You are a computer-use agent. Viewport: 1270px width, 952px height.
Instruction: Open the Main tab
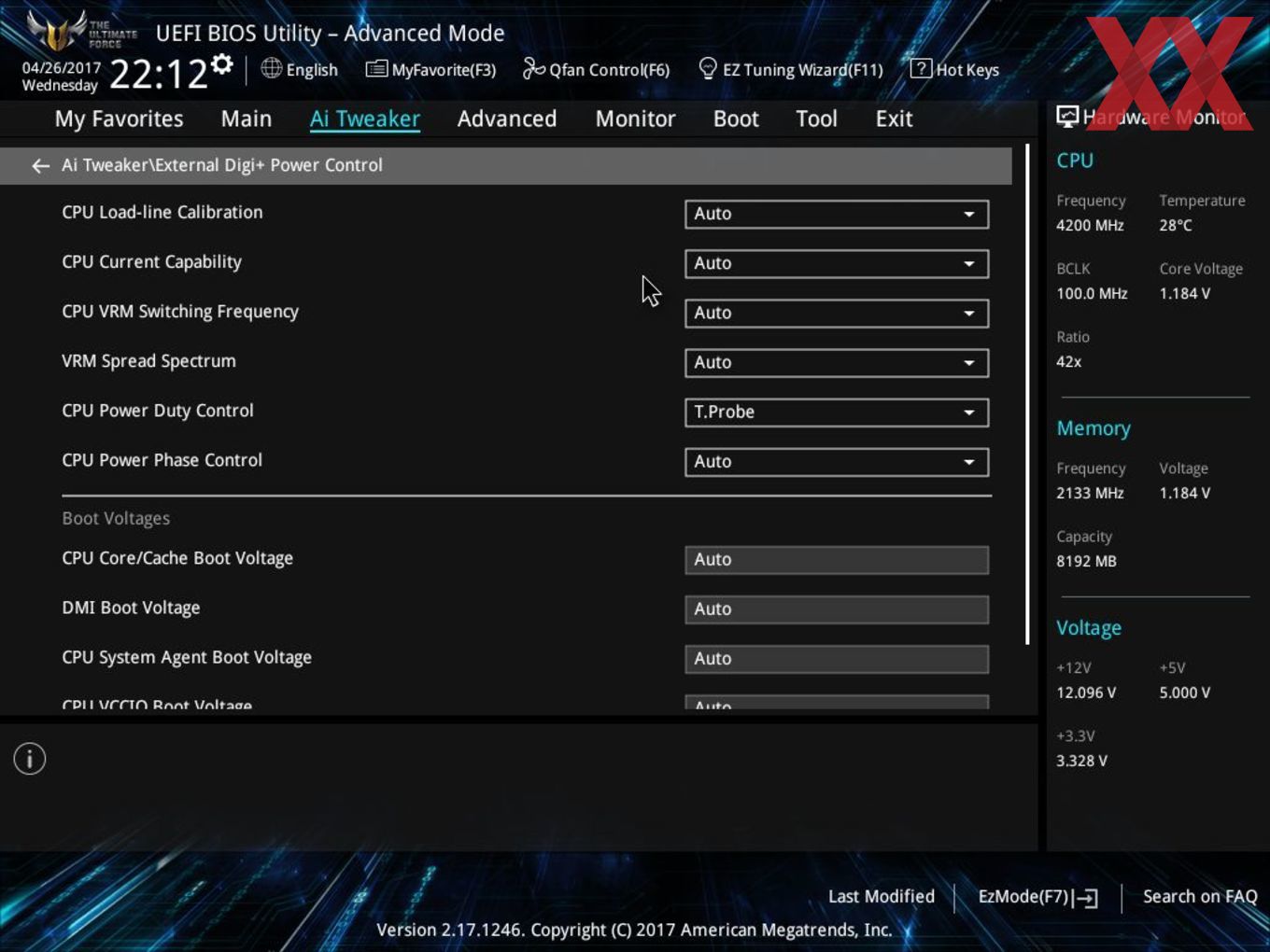[247, 119]
